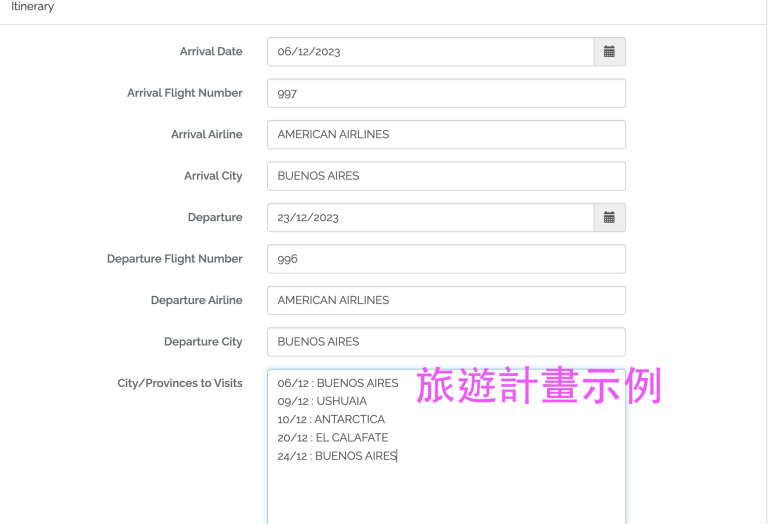The image size is (768, 524).
Task: Click the Arrival Flight Number field showing 997
Action: click(446, 93)
